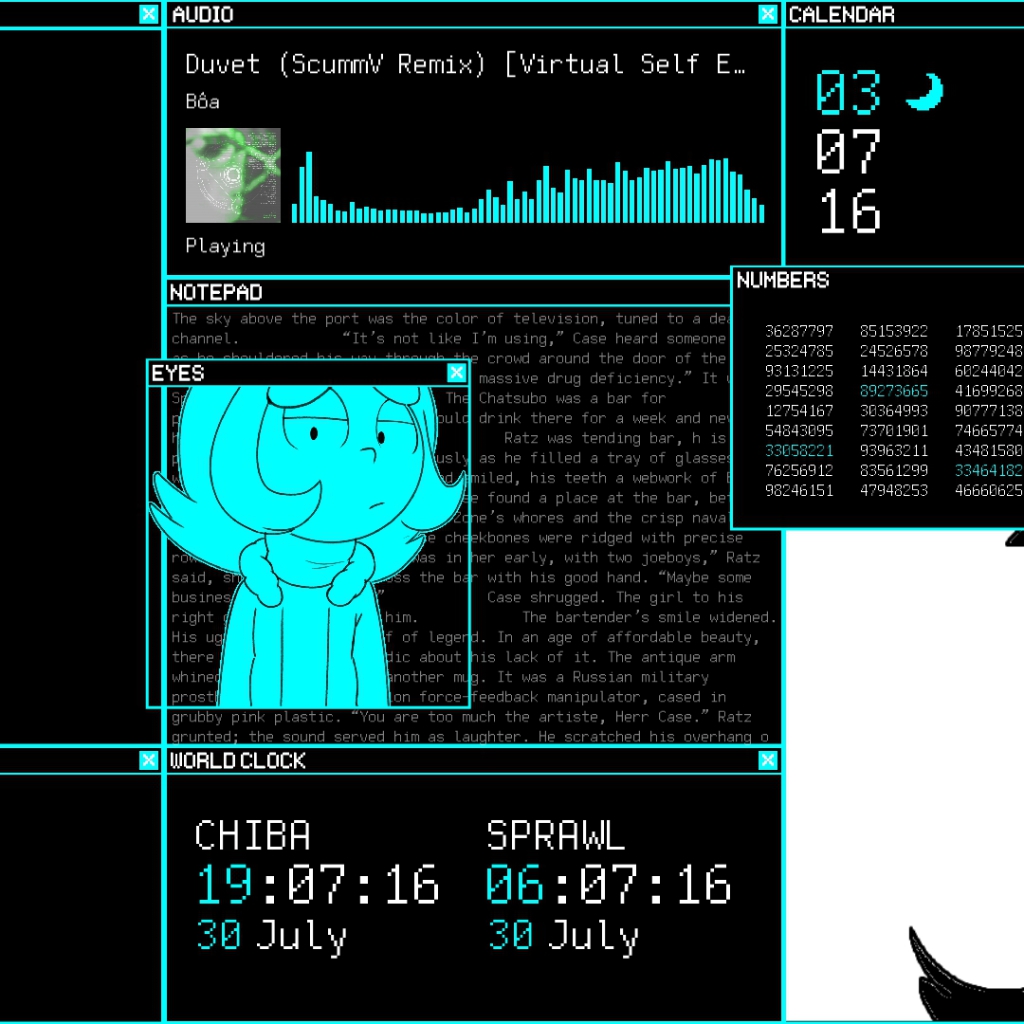Image resolution: width=1024 pixels, height=1024 pixels.
Task: Close the untitled window beside WORLD CLOCK
Action: 148,760
